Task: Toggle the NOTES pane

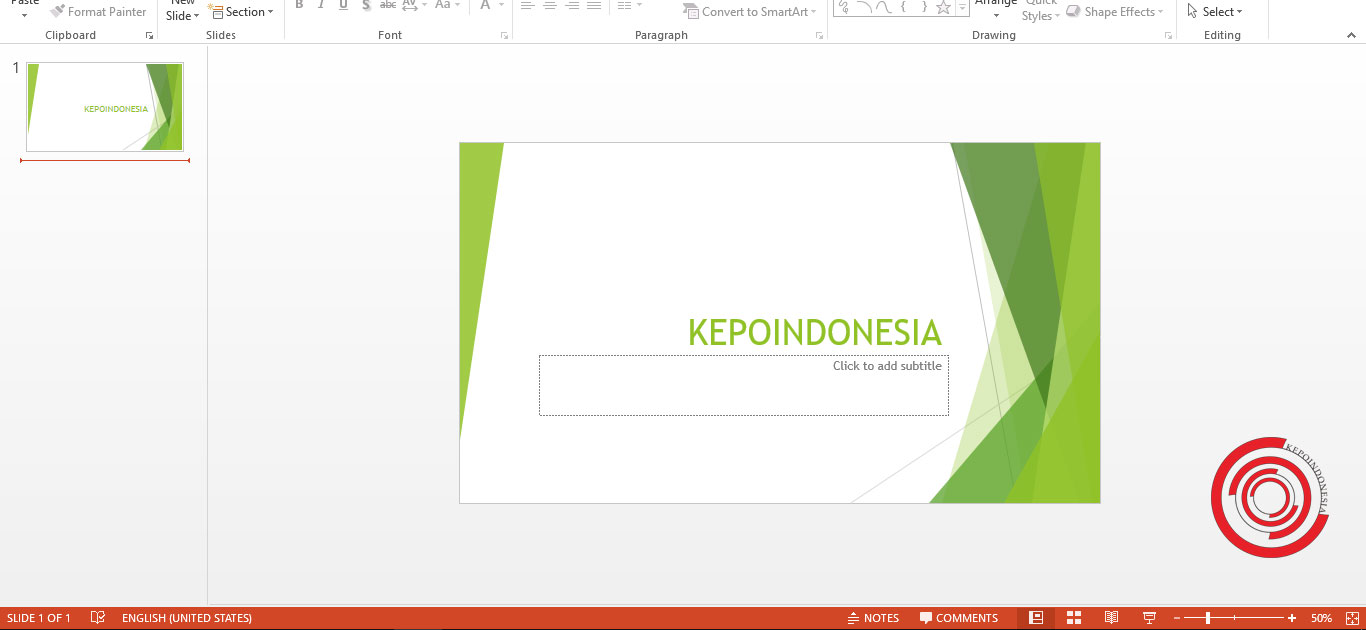Action: 873,618
